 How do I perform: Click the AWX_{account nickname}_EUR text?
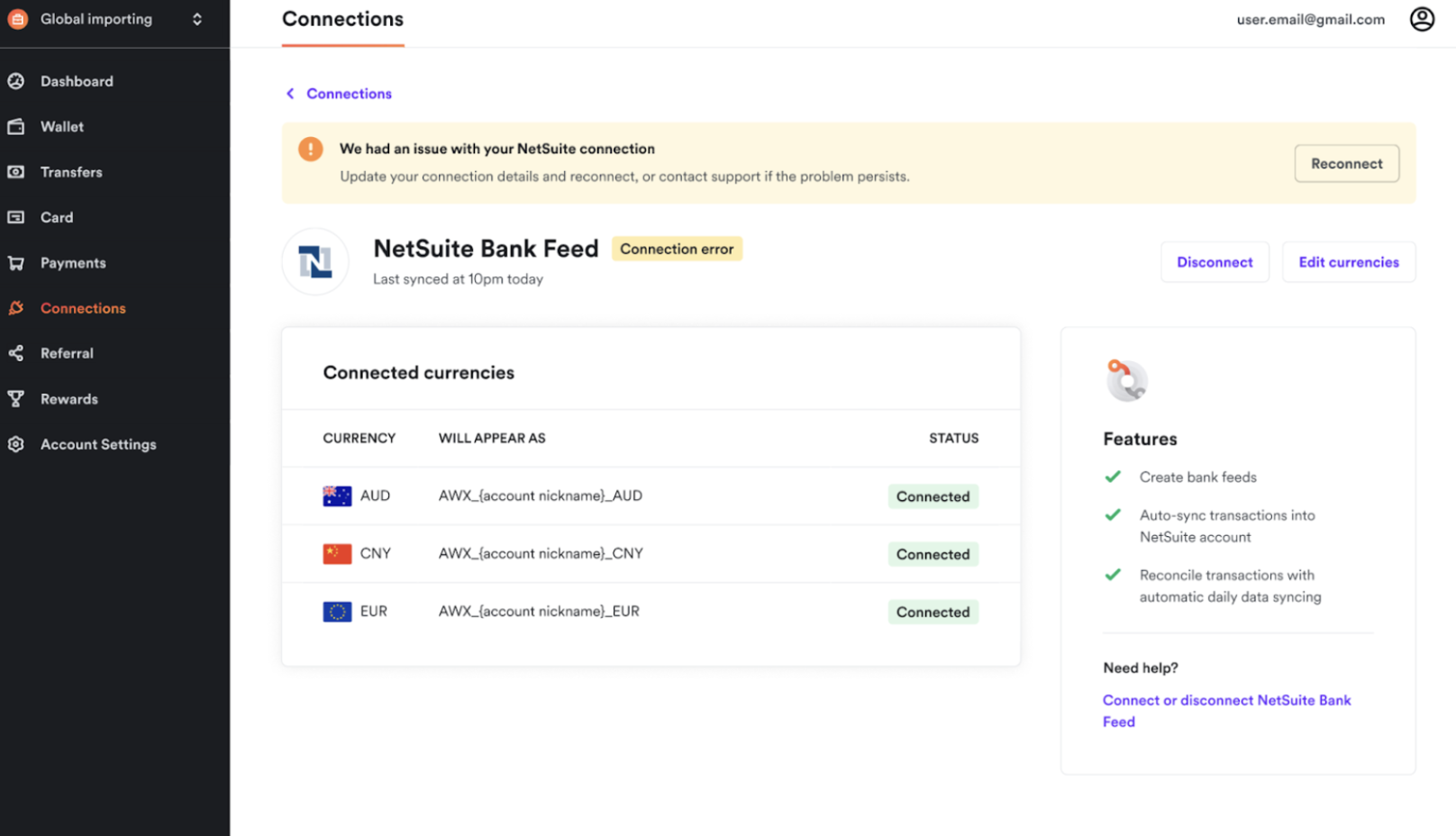[539, 611]
